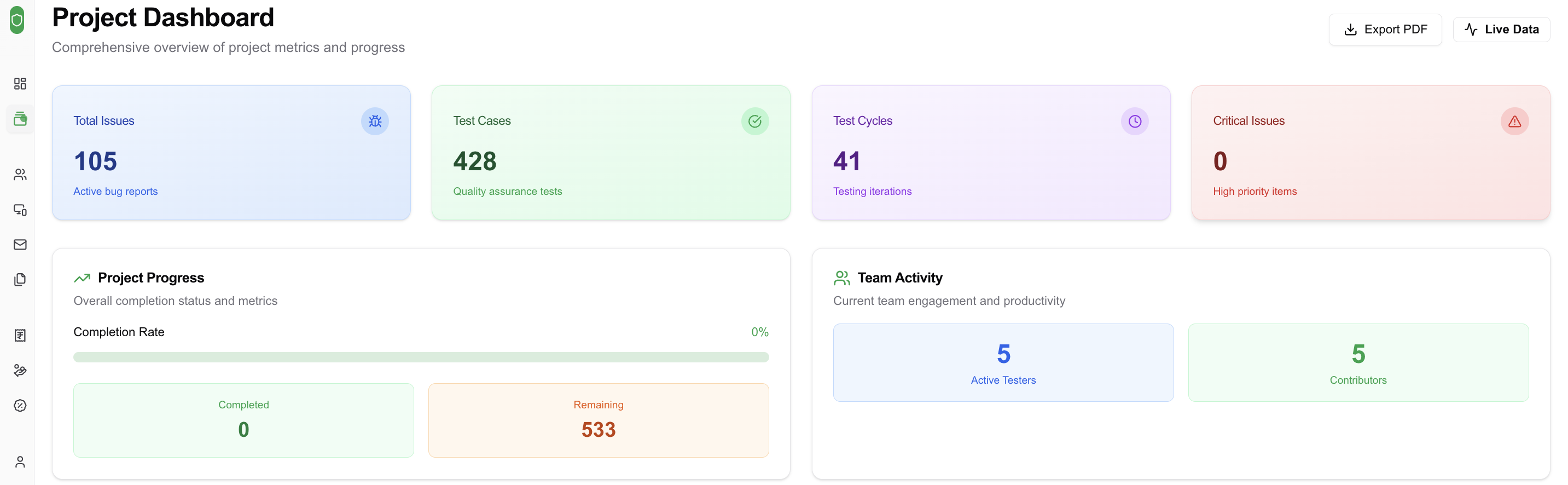Click the Remaining 533 tile
The image size is (1568, 485).
599,420
